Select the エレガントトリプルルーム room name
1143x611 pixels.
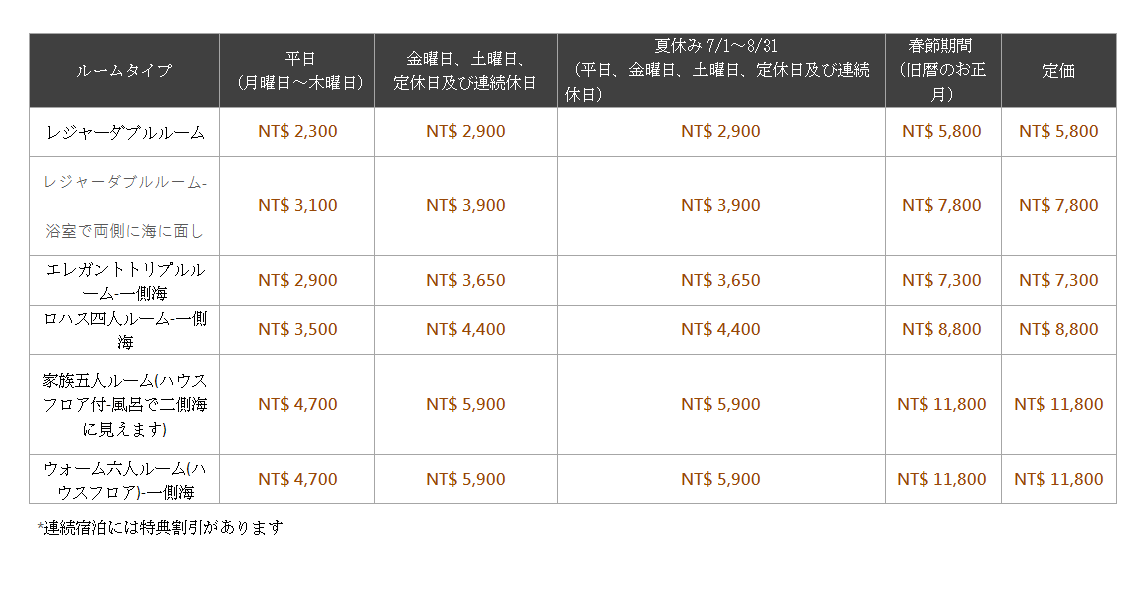(x=125, y=281)
